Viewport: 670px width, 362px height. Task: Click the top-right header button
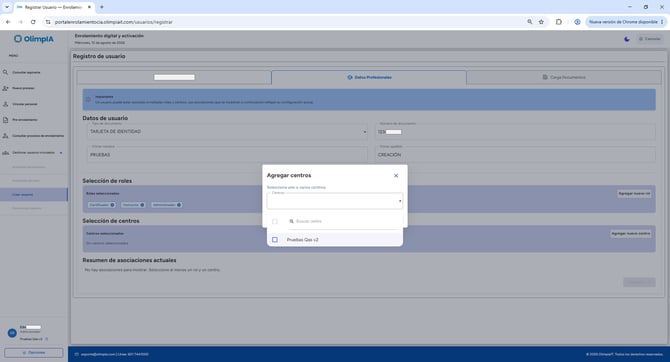650,39
